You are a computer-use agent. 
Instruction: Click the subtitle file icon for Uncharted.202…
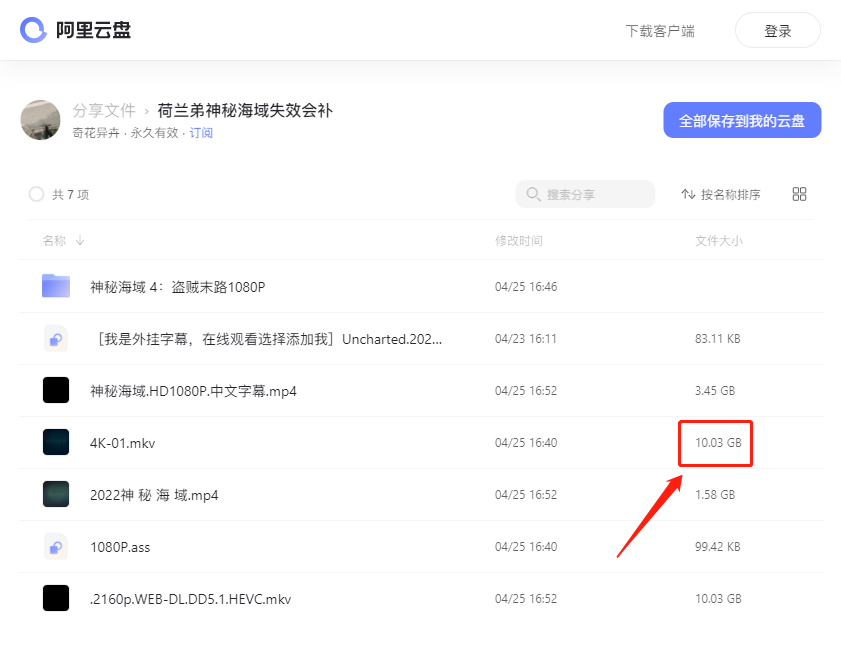point(56,339)
